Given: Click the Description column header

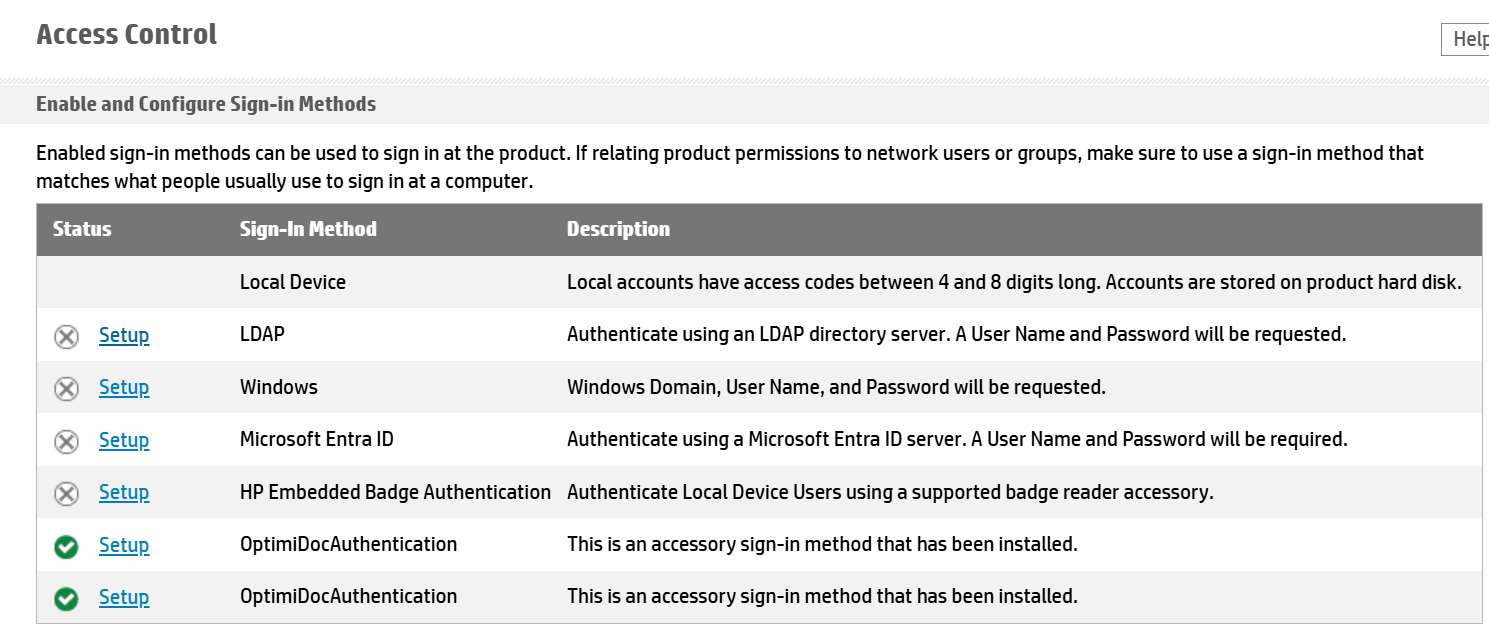Looking at the screenshot, I should [x=618, y=229].
